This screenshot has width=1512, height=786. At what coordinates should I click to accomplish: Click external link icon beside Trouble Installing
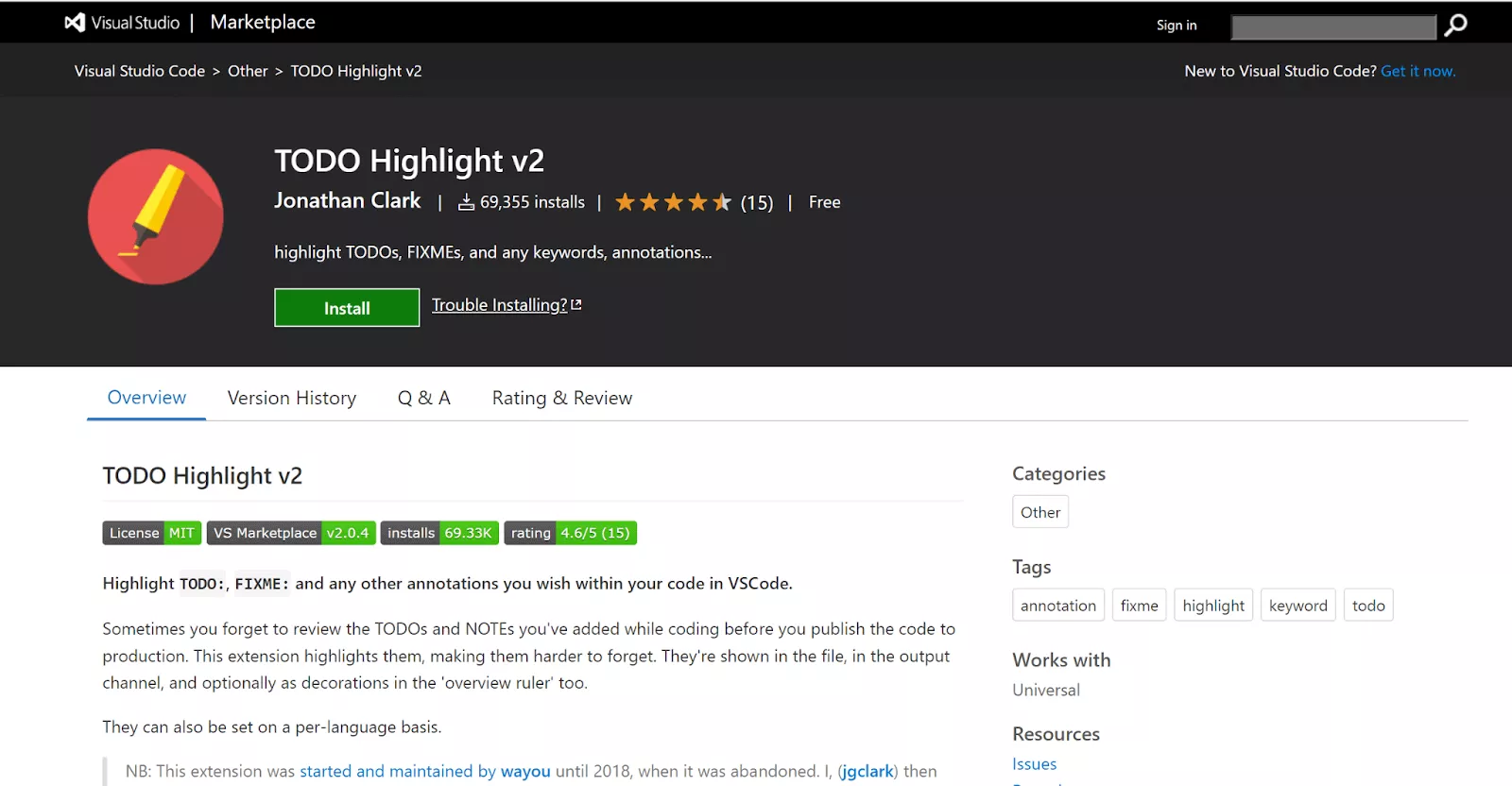(x=576, y=305)
